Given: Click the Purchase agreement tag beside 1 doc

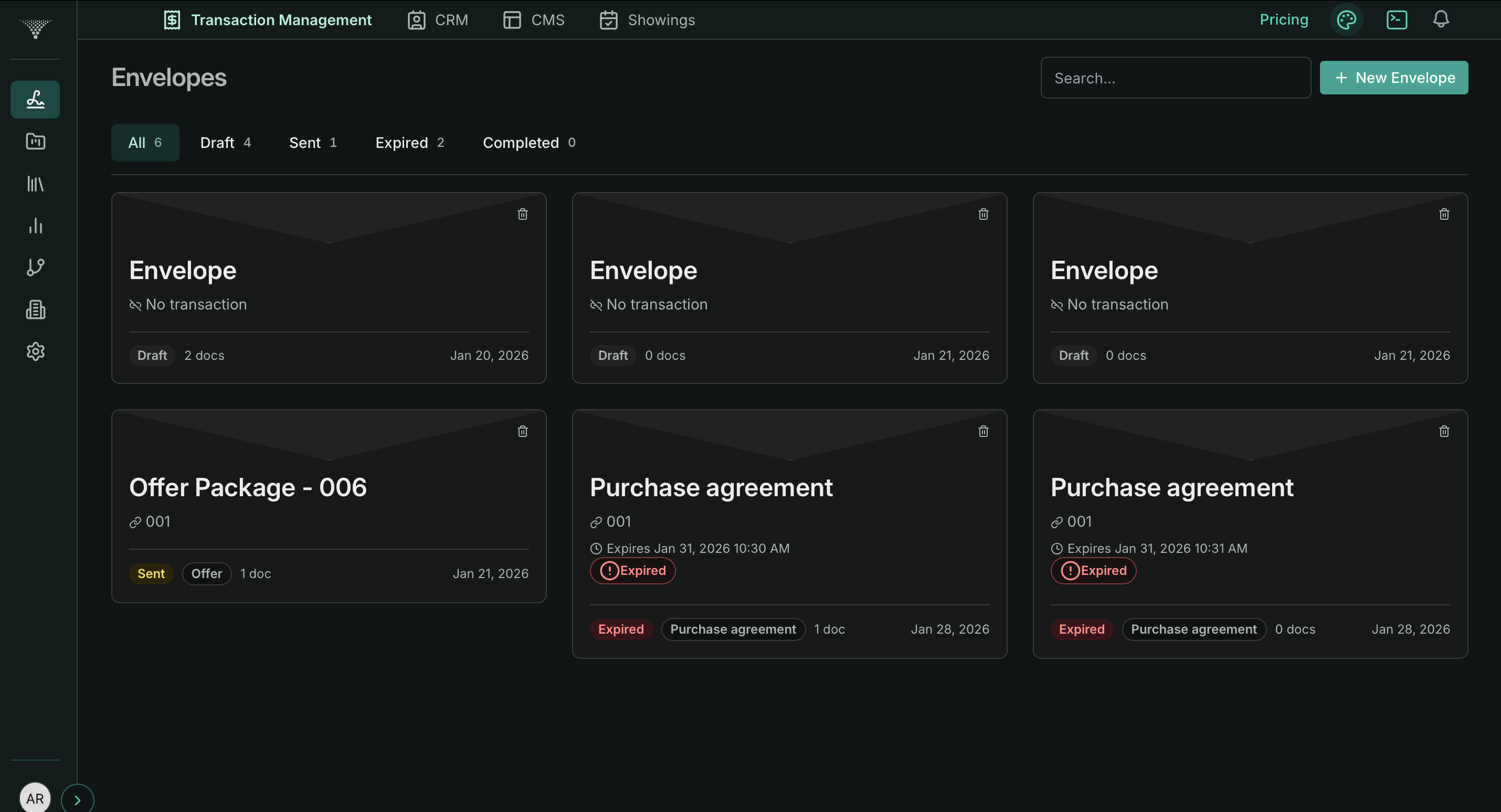Looking at the screenshot, I should click(733, 629).
